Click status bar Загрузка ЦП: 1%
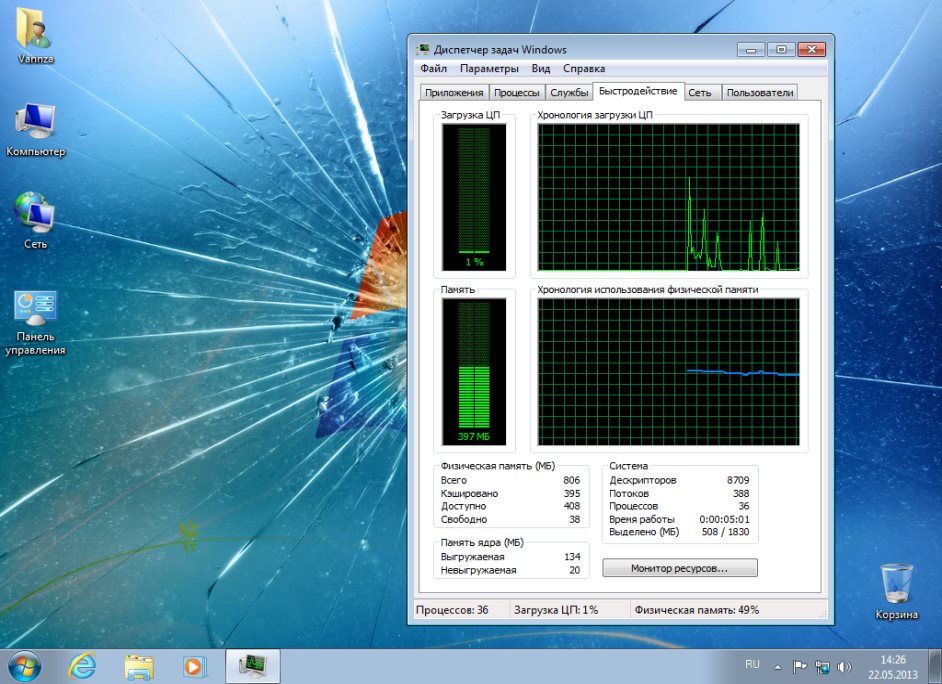 (x=556, y=610)
